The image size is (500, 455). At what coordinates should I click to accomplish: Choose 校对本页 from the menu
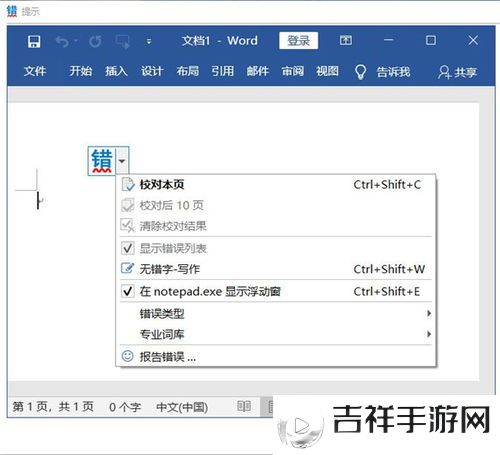[277, 184]
